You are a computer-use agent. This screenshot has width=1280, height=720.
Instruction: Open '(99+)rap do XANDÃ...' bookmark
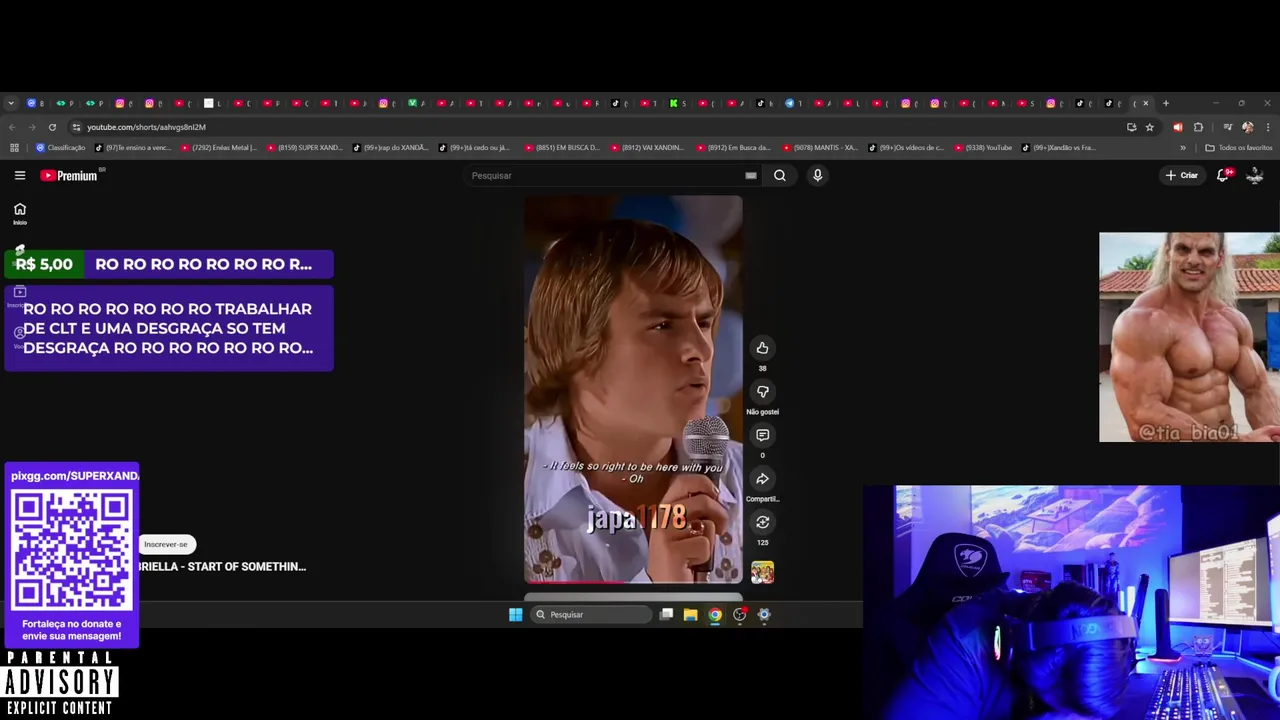(391, 148)
